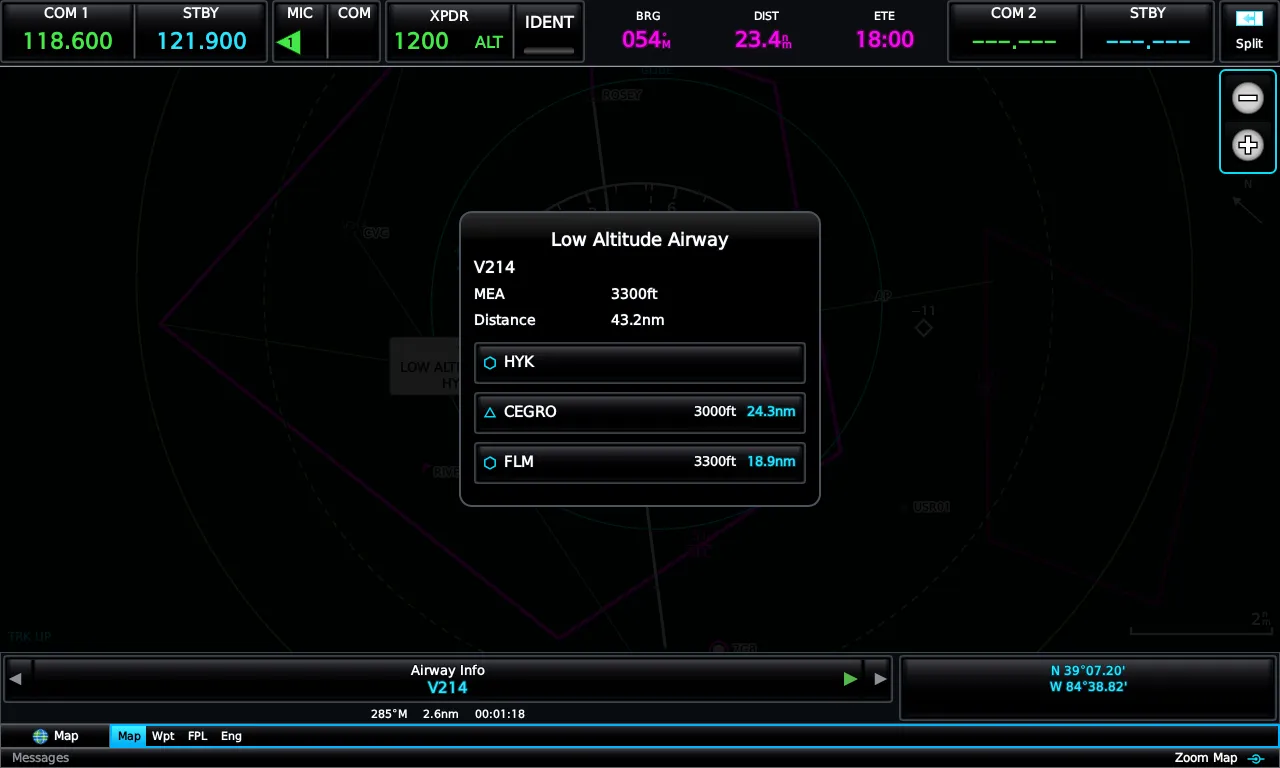Tap the FLM VOR hexagon icon

coord(490,463)
